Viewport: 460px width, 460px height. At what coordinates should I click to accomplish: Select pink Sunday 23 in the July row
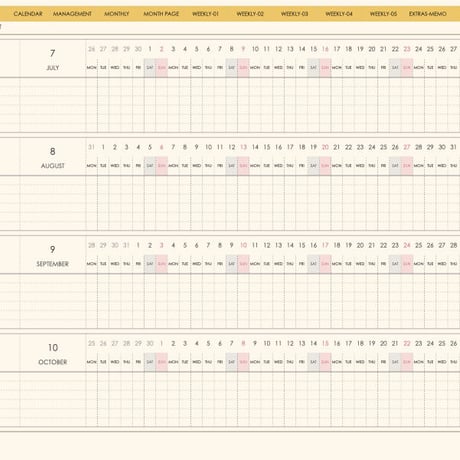(x=407, y=49)
